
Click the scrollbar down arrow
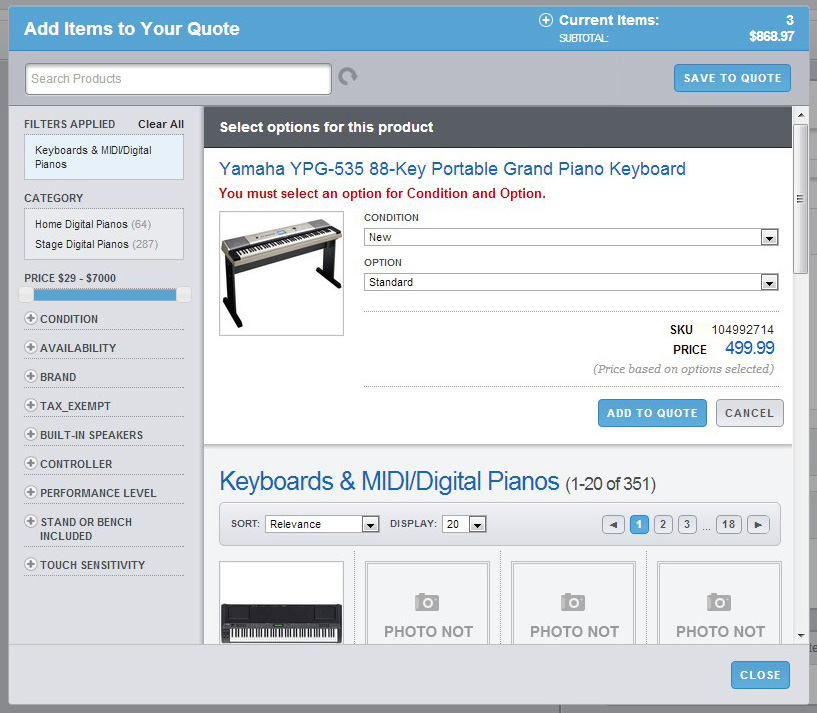(801, 635)
